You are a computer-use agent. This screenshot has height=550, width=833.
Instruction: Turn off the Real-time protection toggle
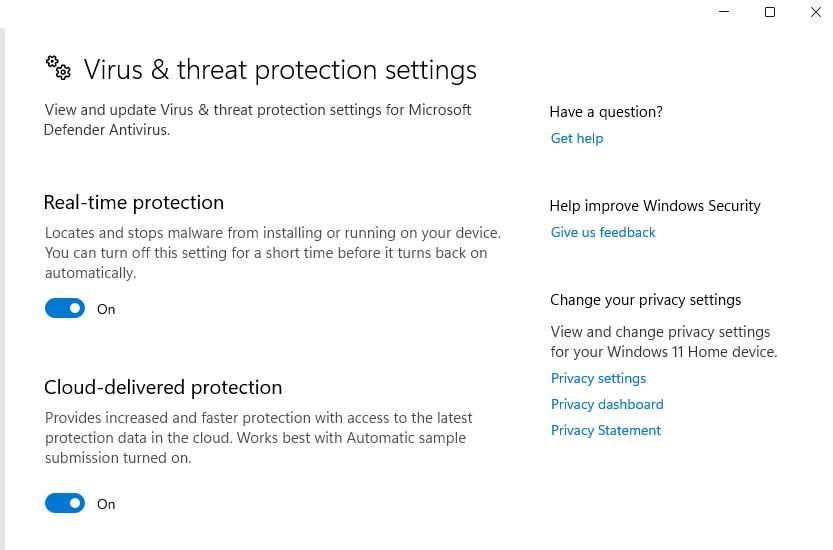click(x=65, y=309)
